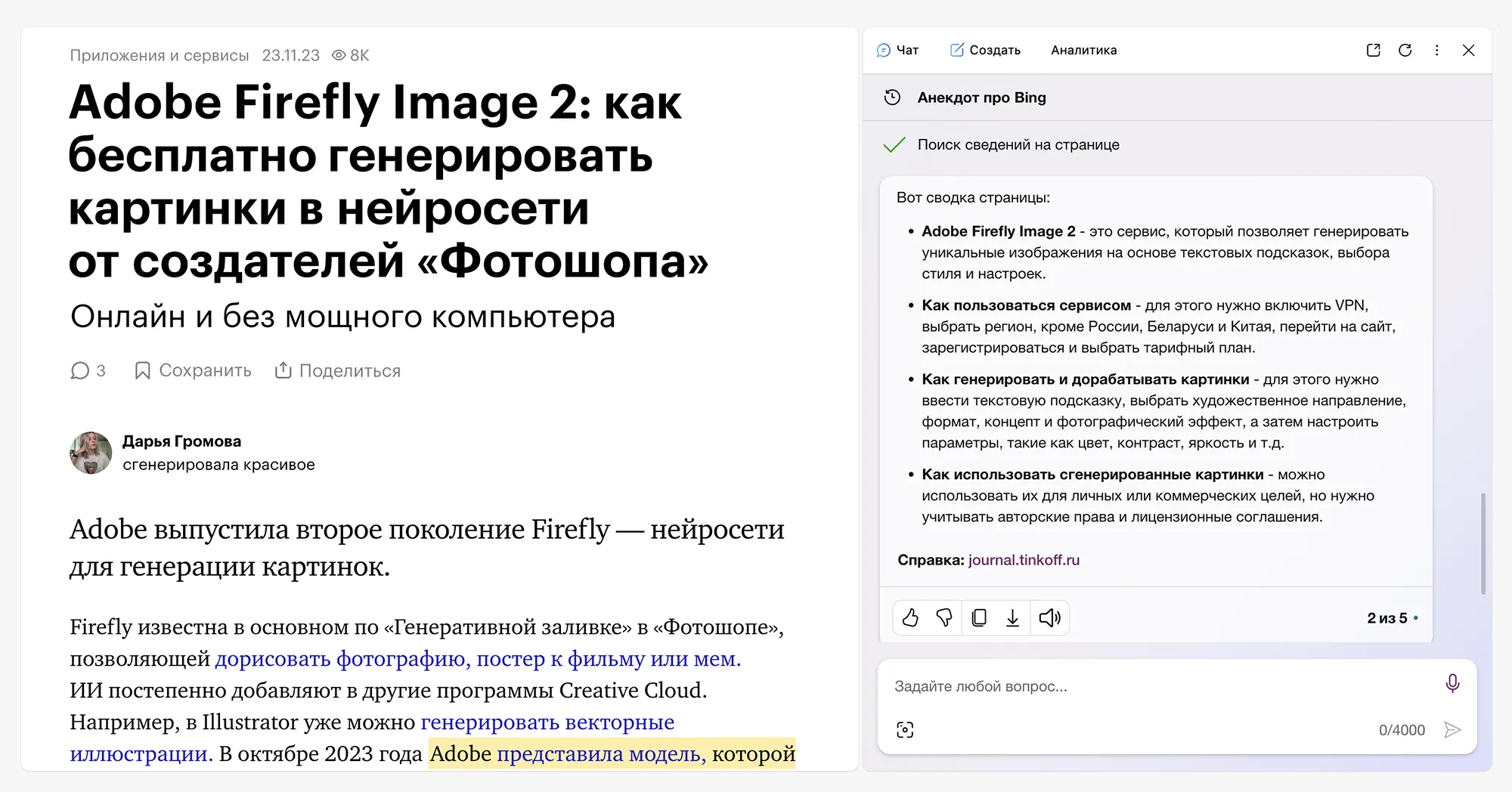The height and width of the screenshot is (792, 1512).
Task: Open the three-dot more options menu
Action: (x=1436, y=50)
